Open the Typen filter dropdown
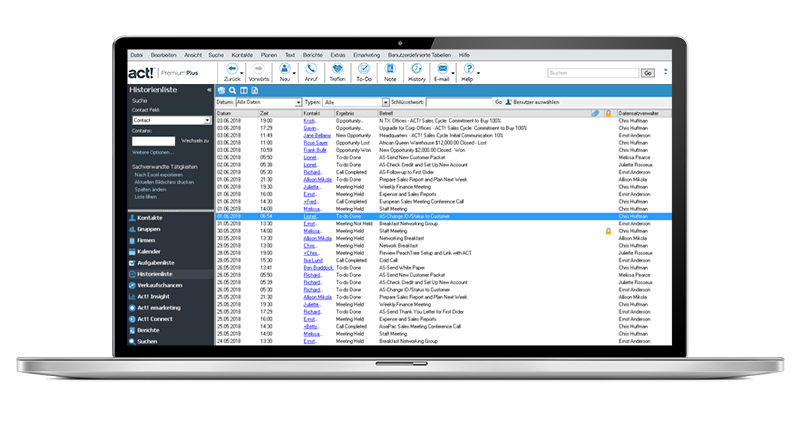800x425 pixels. pos(386,103)
